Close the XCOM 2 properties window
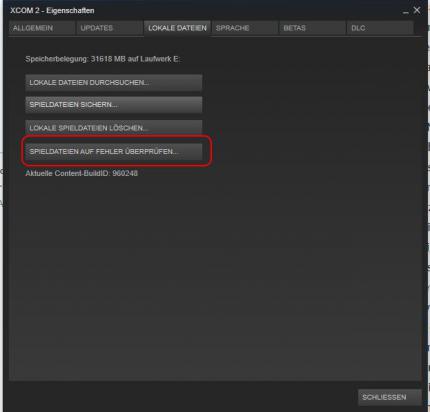 417,10
